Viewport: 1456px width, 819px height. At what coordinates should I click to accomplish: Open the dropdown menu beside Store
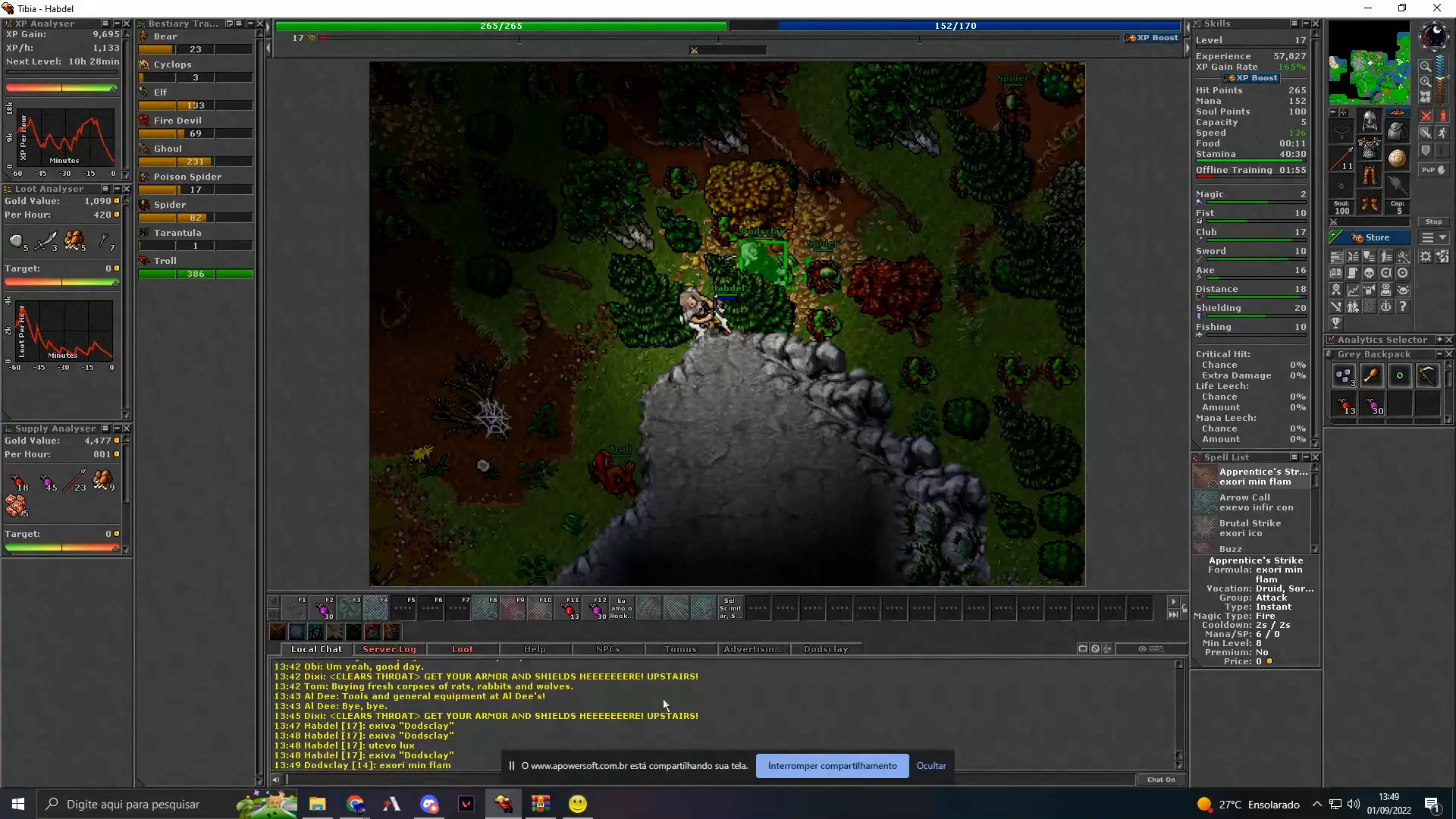1434,237
